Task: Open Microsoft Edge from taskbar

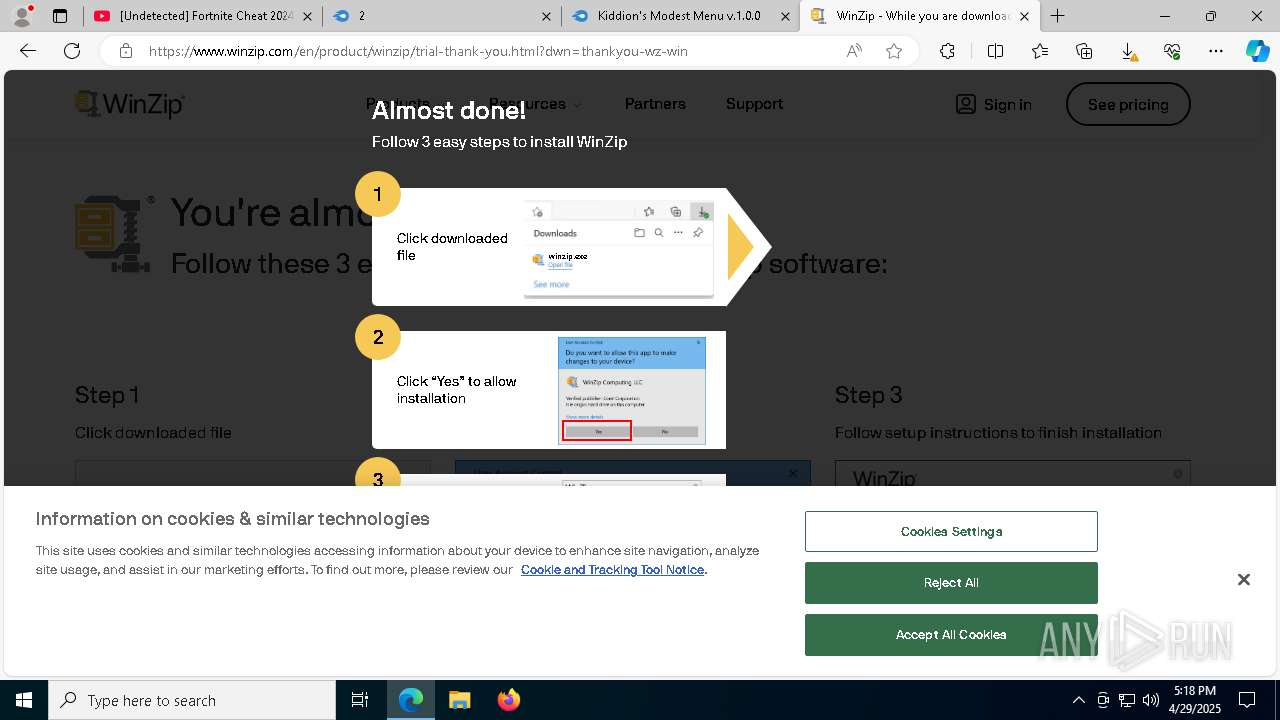Action: click(x=411, y=700)
